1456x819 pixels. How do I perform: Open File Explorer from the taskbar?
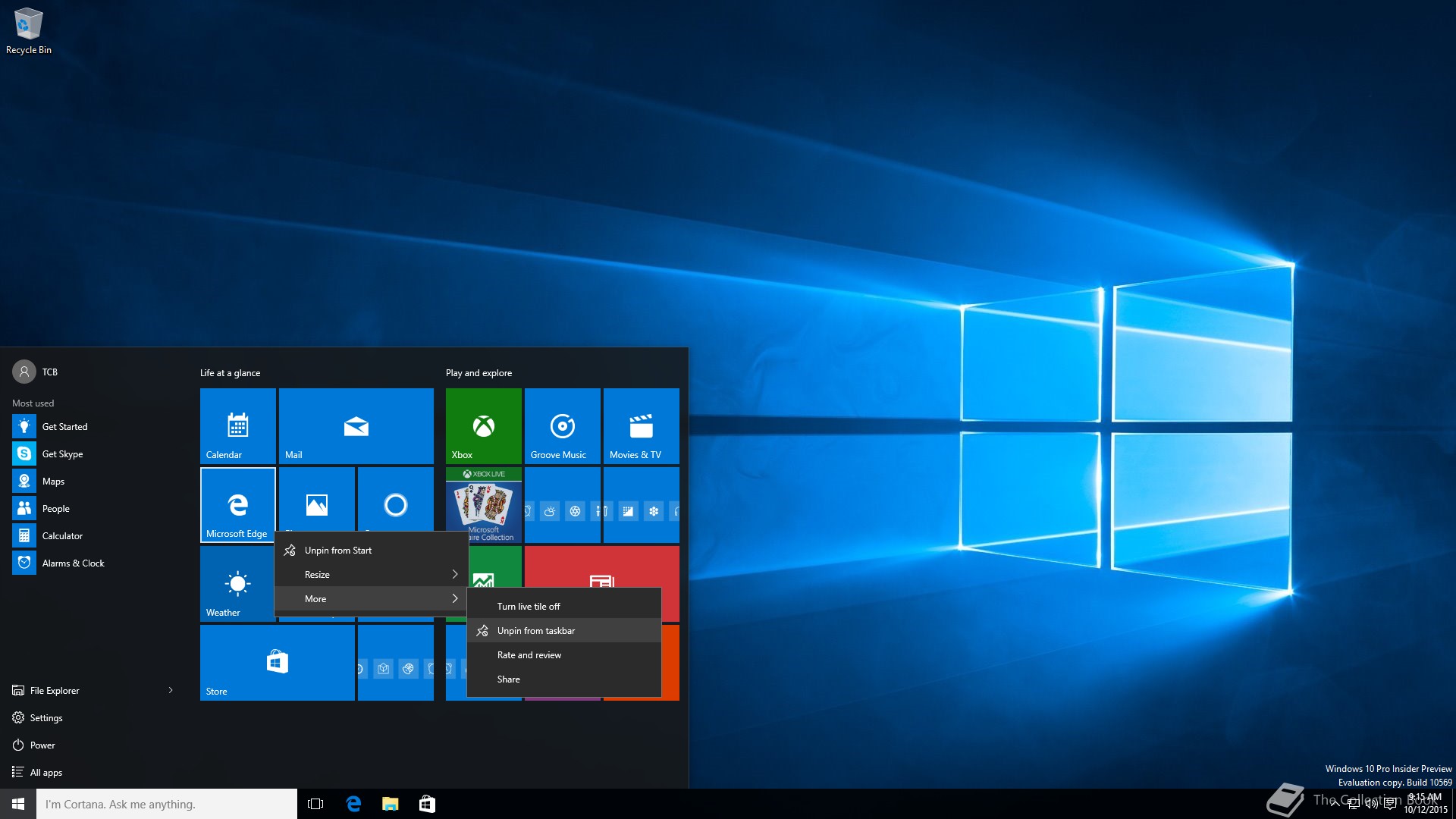click(x=391, y=804)
